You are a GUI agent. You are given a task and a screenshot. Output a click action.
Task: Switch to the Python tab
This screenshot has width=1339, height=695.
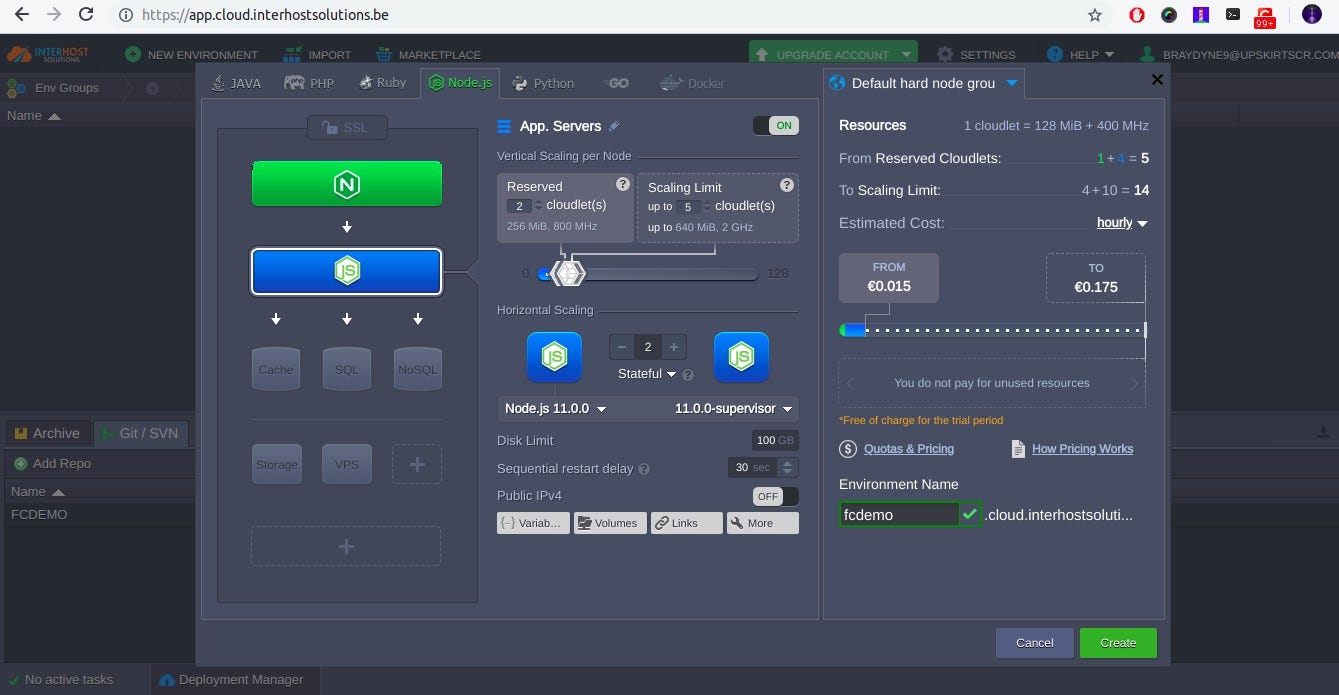pos(542,83)
